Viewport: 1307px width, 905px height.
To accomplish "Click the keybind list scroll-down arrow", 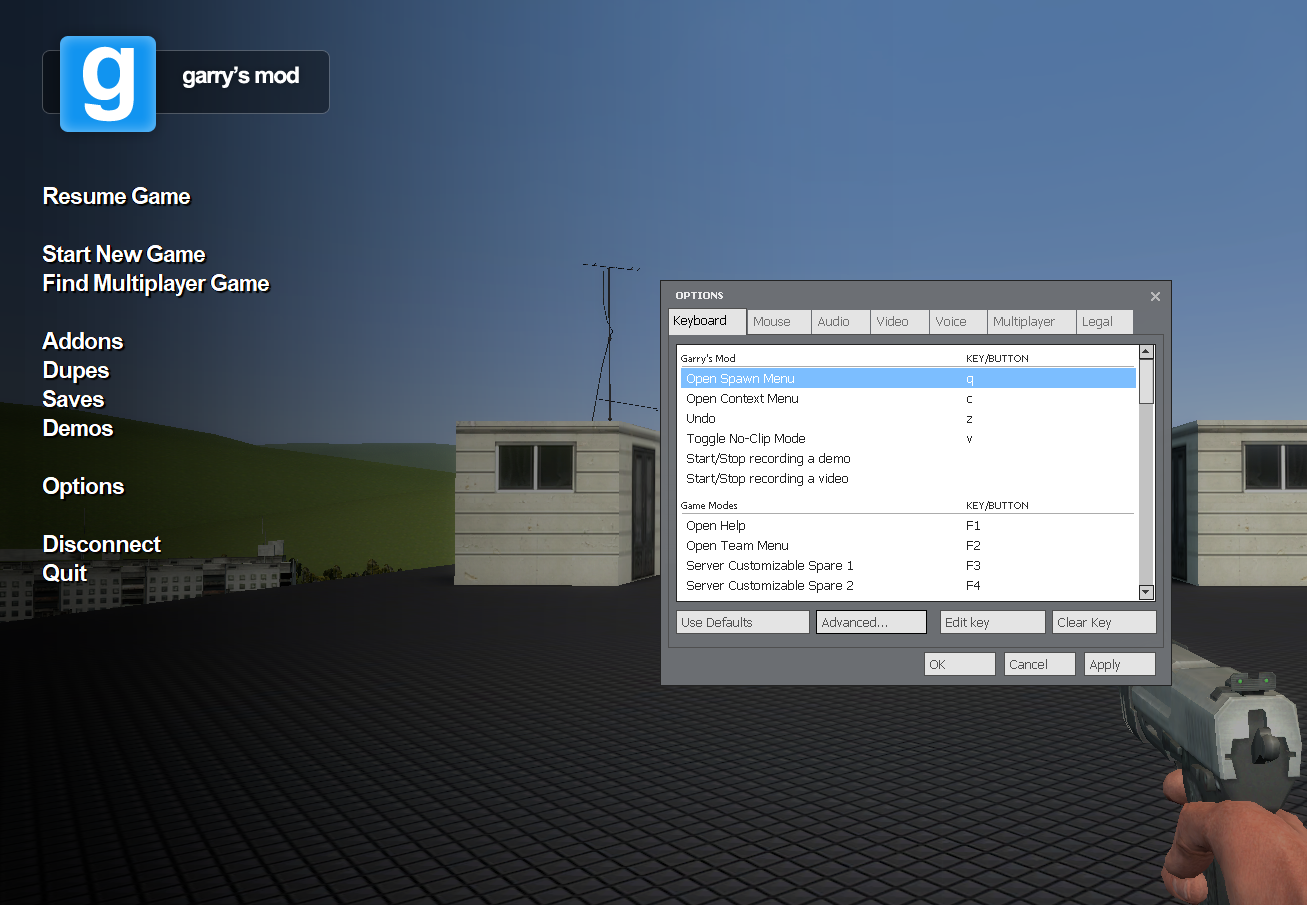I will click(x=1147, y=593).
